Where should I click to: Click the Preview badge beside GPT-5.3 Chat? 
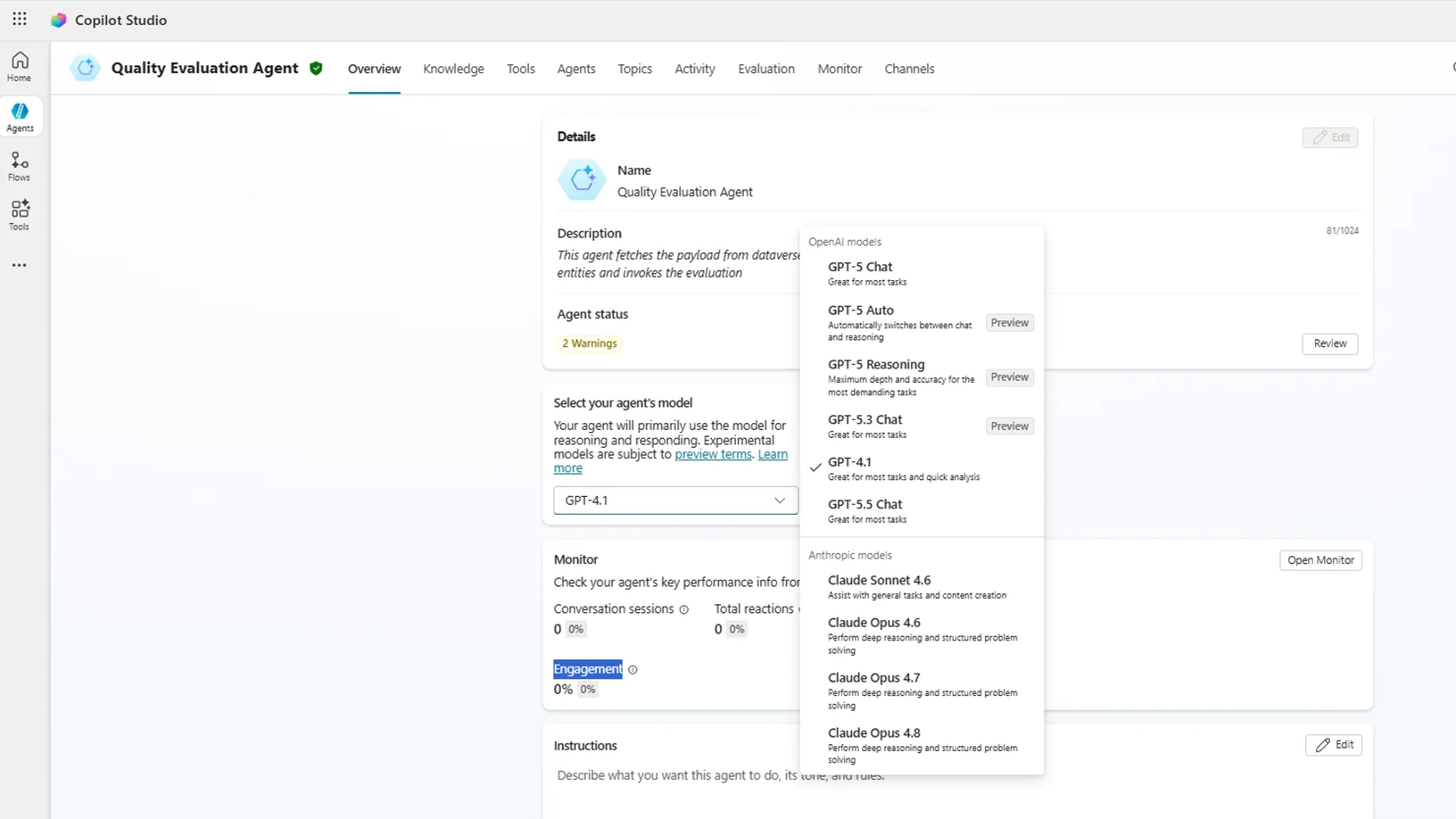(x=1010, y=426)
